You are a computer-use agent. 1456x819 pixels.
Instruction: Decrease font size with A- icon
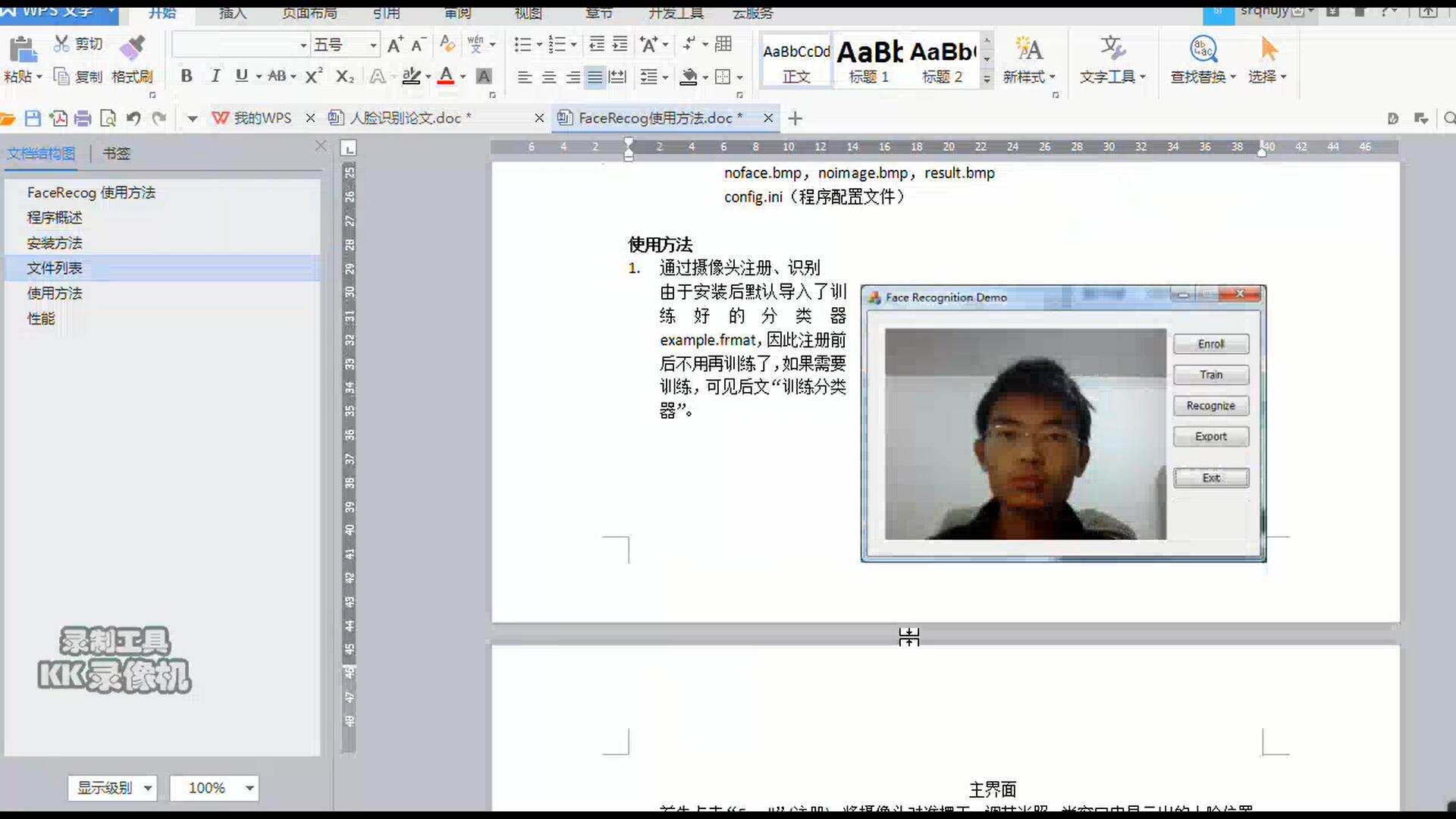point(418,45)
